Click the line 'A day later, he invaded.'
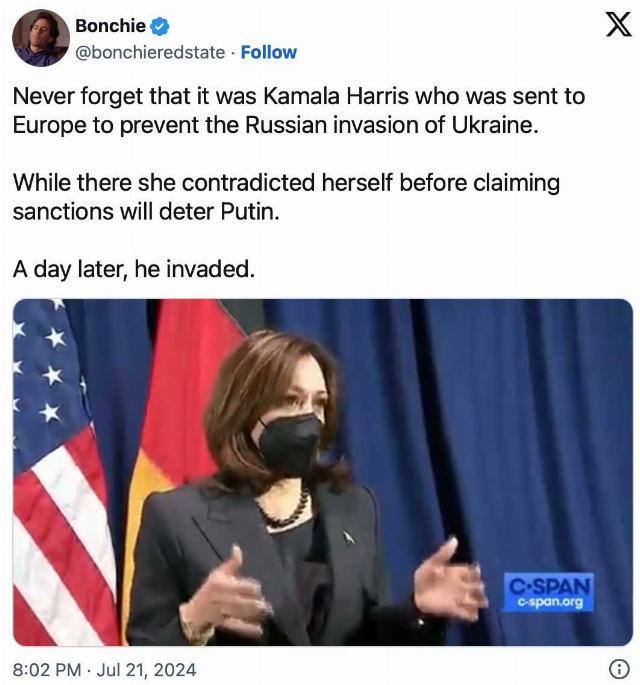The width and height of the screenshot is (640, 685). (x=134, y=269)
